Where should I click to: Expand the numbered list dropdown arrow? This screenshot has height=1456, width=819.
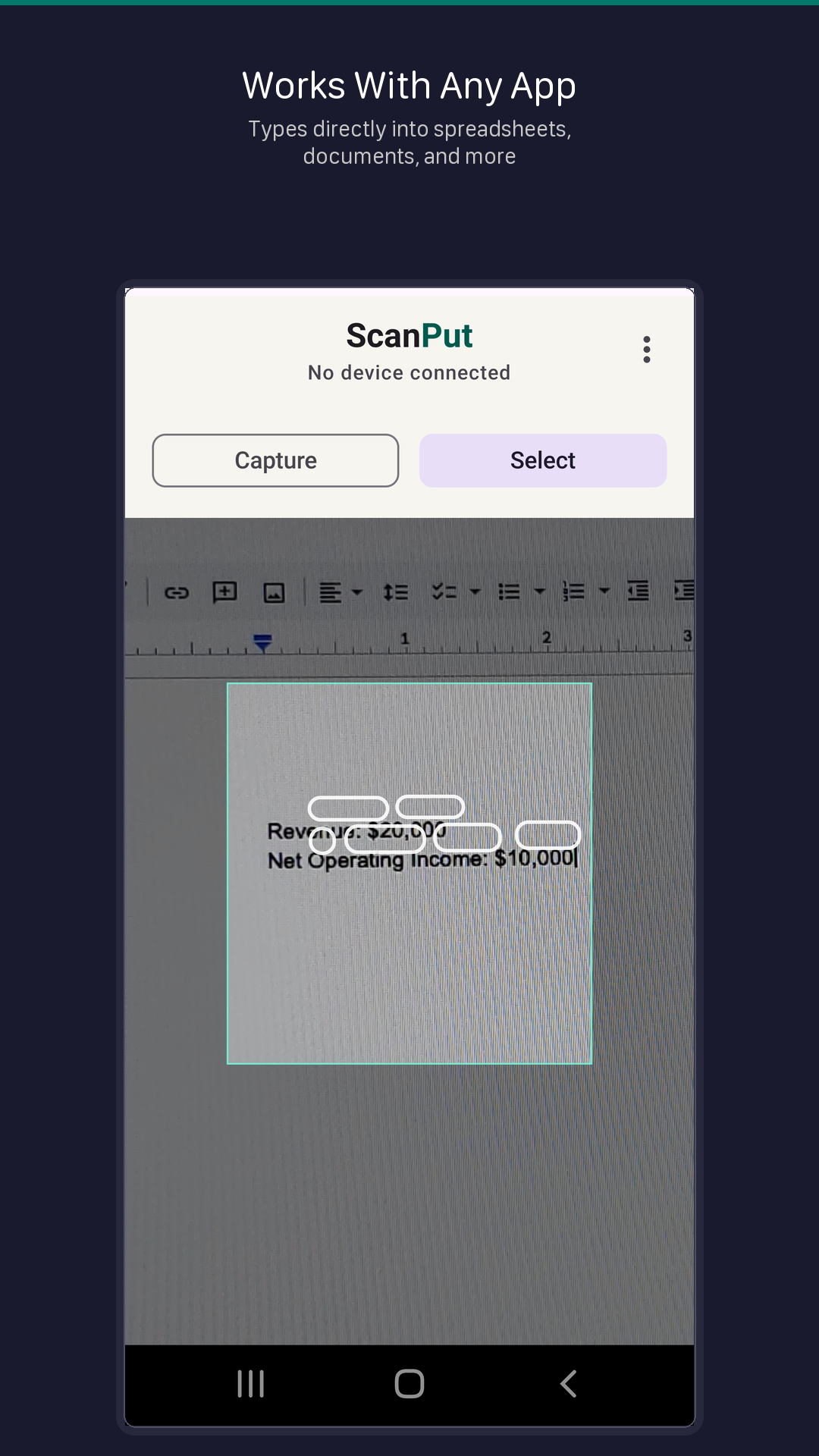click(604, 590)
